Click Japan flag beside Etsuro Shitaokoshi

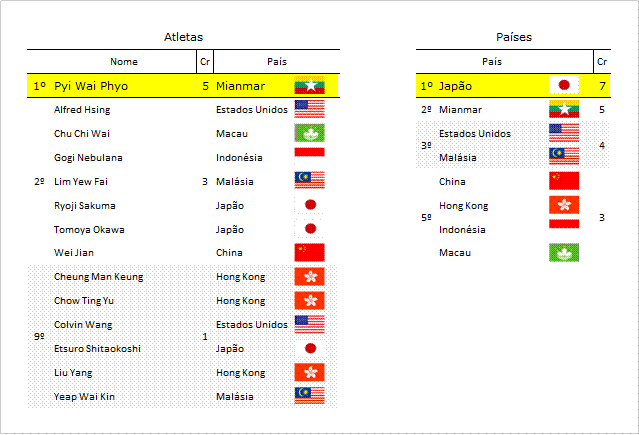309,348
